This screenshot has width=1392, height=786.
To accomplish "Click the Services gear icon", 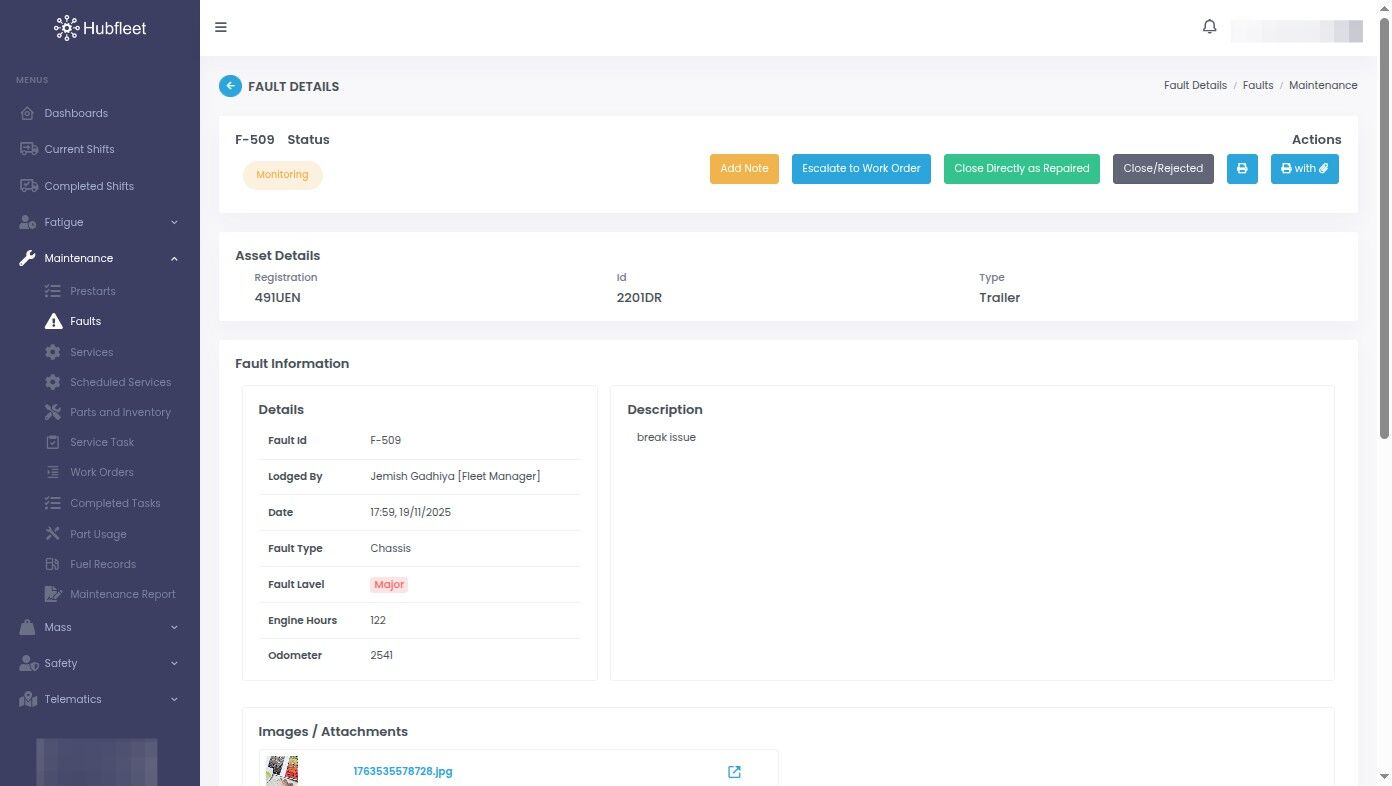I will pyautogui.click(x=53, y=352).
